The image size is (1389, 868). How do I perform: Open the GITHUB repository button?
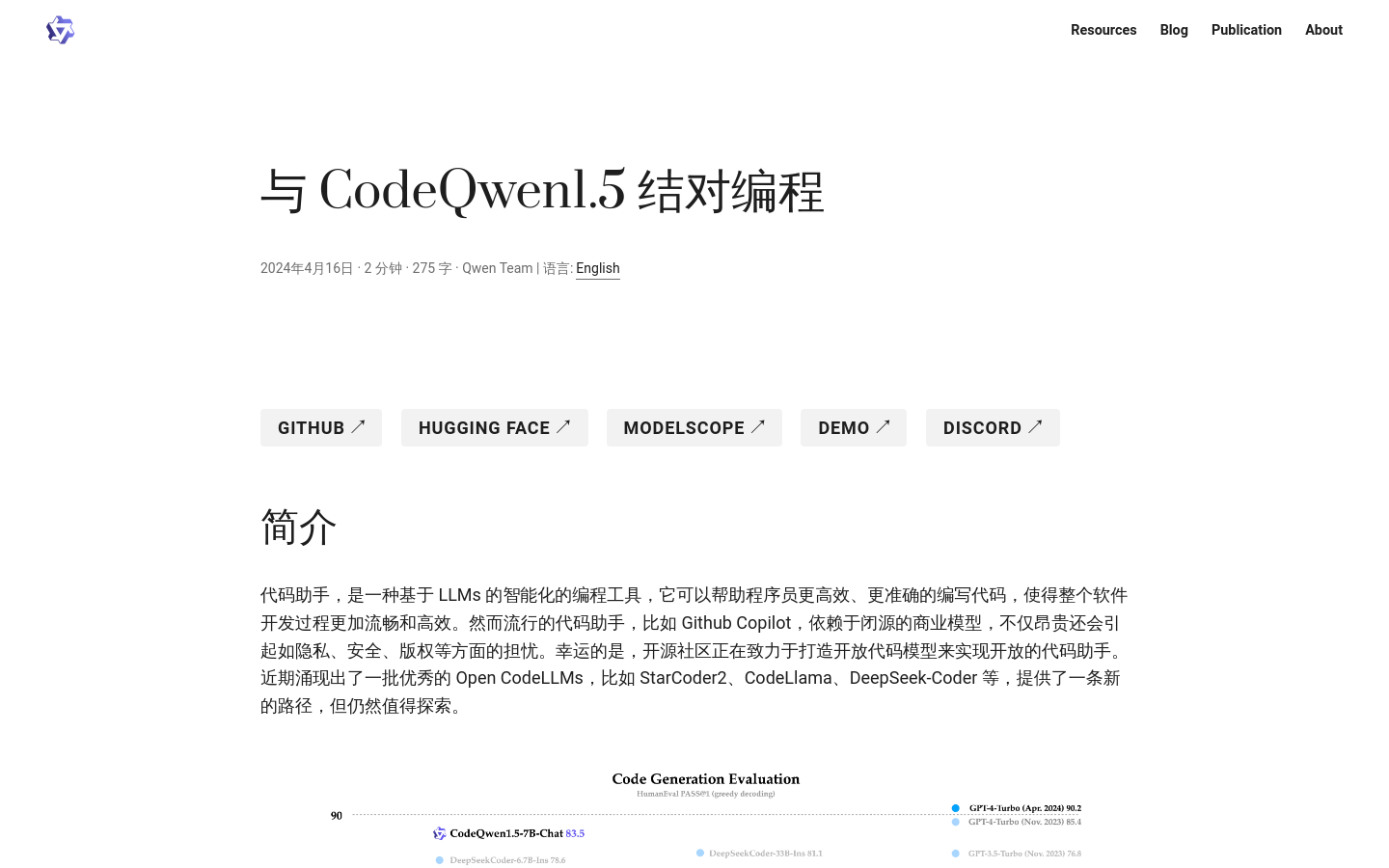[x=321, y=427]
